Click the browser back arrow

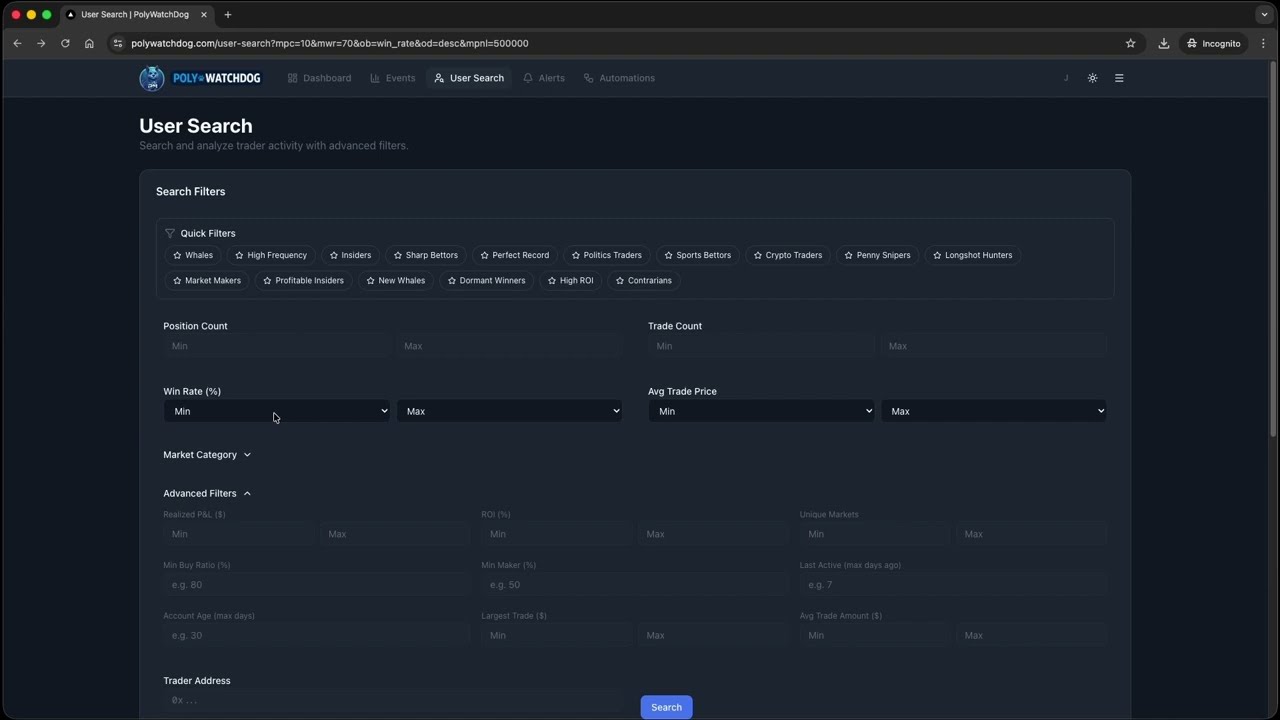tap(17, 43)
